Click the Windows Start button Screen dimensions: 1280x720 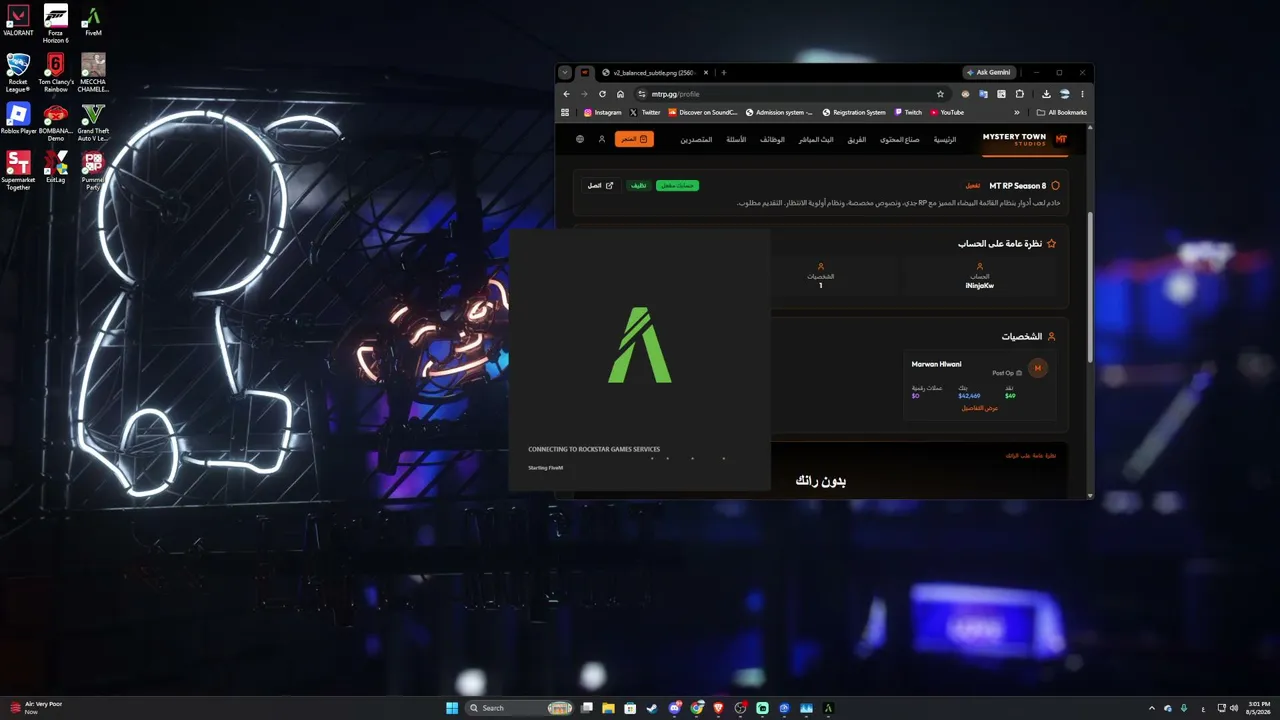click(452, 708)
